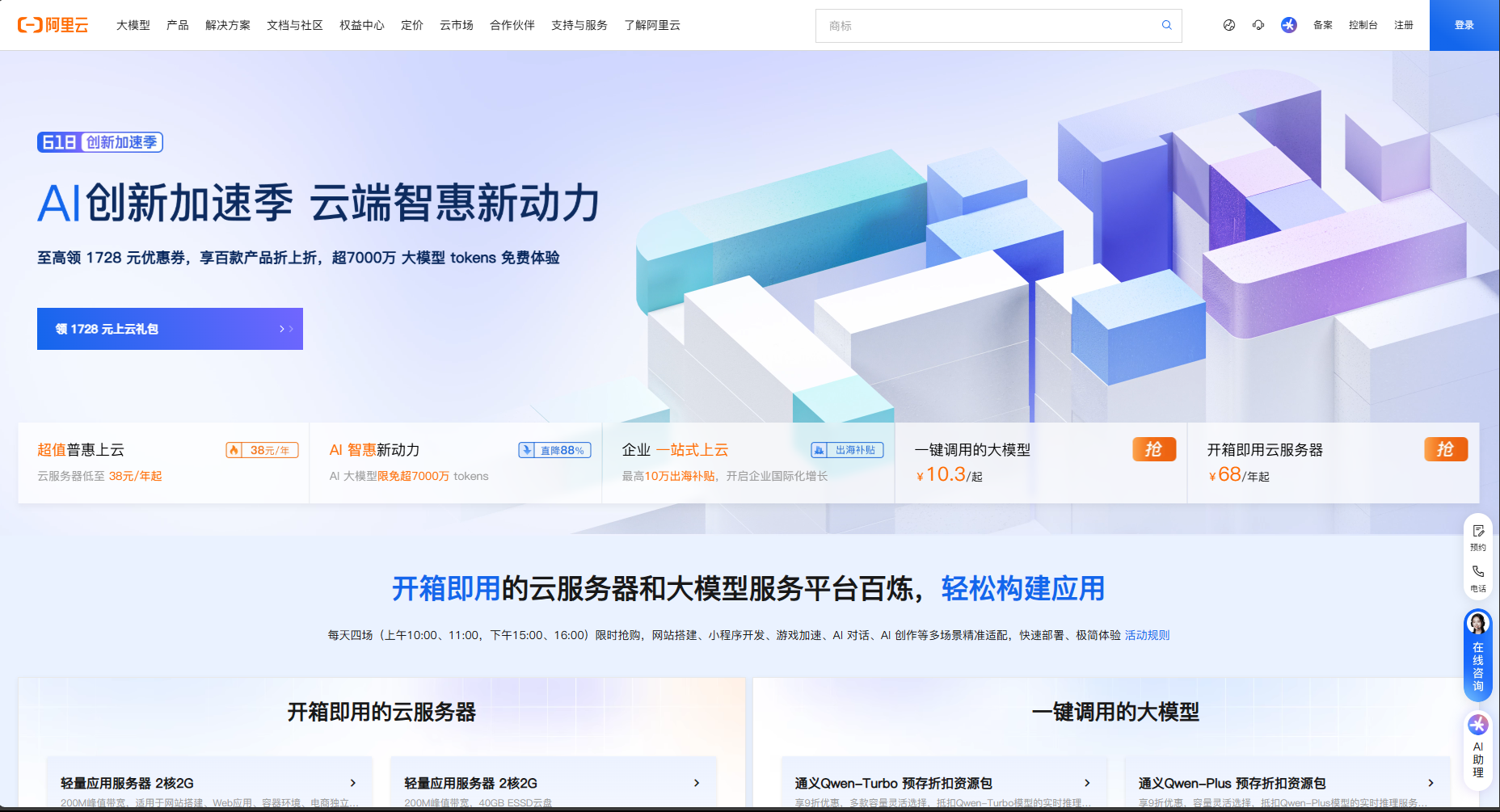Open the globe language icon

[1229, 25]
